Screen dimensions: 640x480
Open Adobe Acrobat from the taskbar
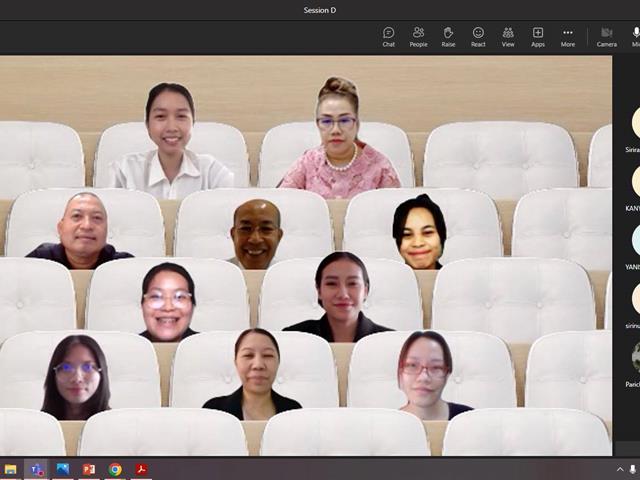(141, 469)
